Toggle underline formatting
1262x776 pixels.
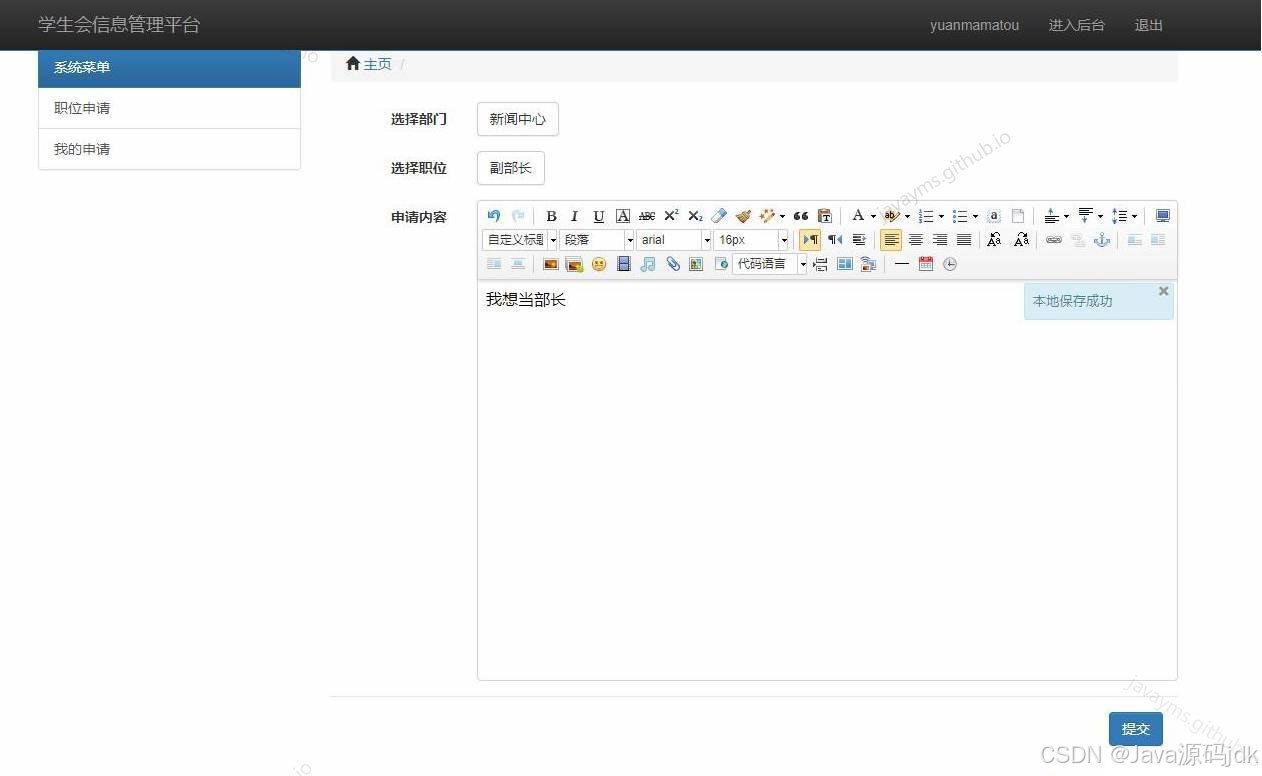598,216
